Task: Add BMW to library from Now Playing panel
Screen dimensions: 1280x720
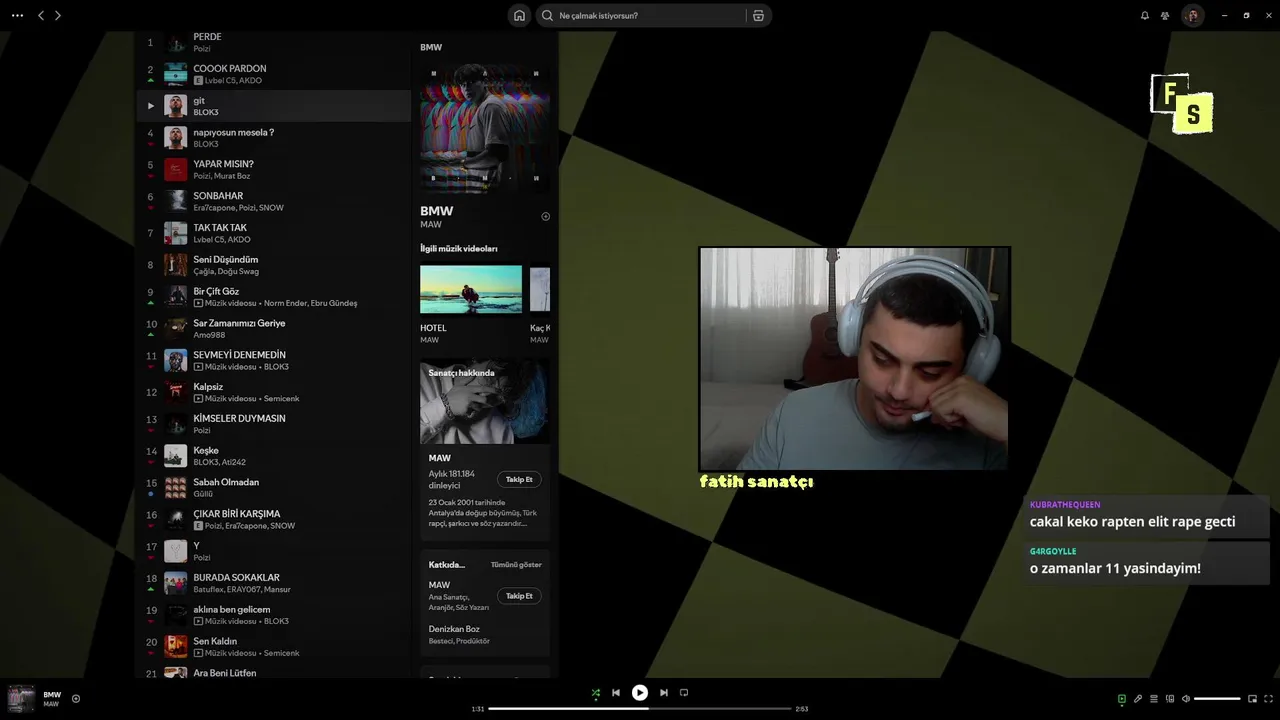Action: (x=545, y=216)
